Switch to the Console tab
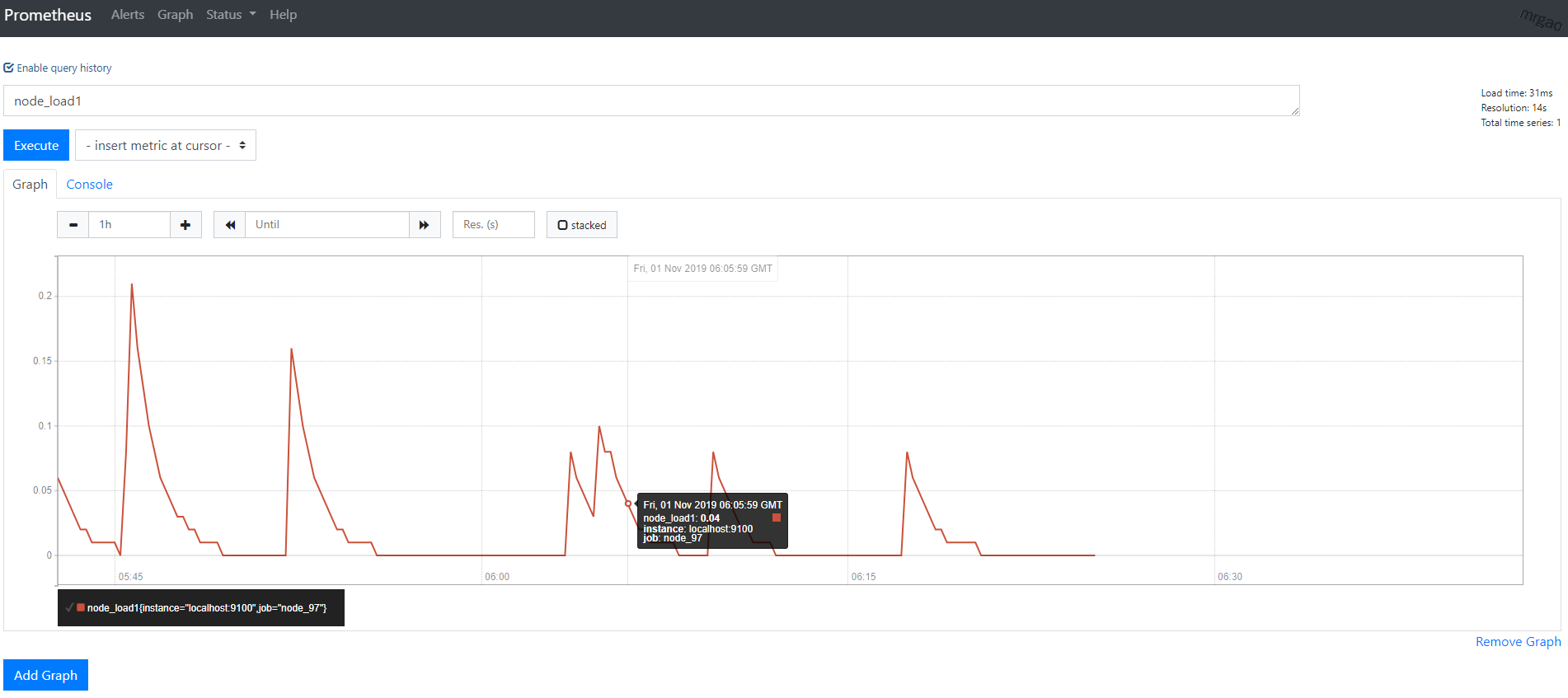Image resolution: width=1568 pixels, height=698 pixels. tap(89, 185)
